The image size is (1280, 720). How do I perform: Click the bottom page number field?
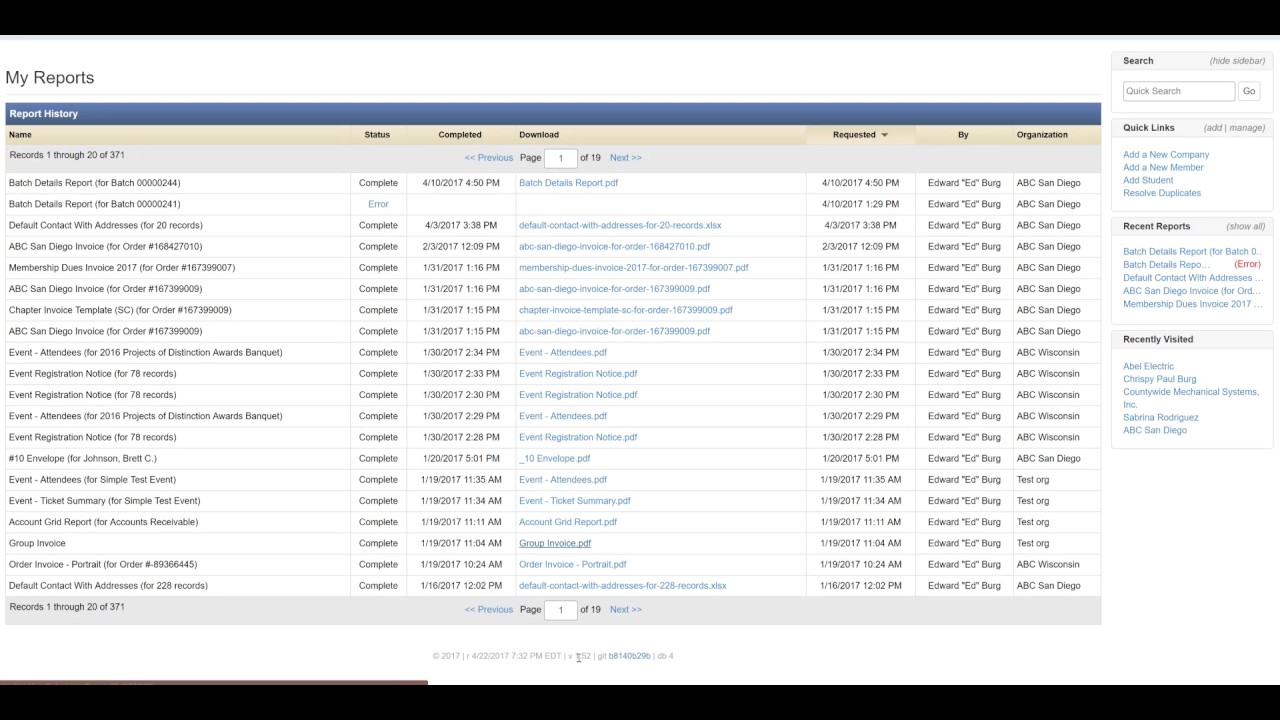click(x=561, y=610)
